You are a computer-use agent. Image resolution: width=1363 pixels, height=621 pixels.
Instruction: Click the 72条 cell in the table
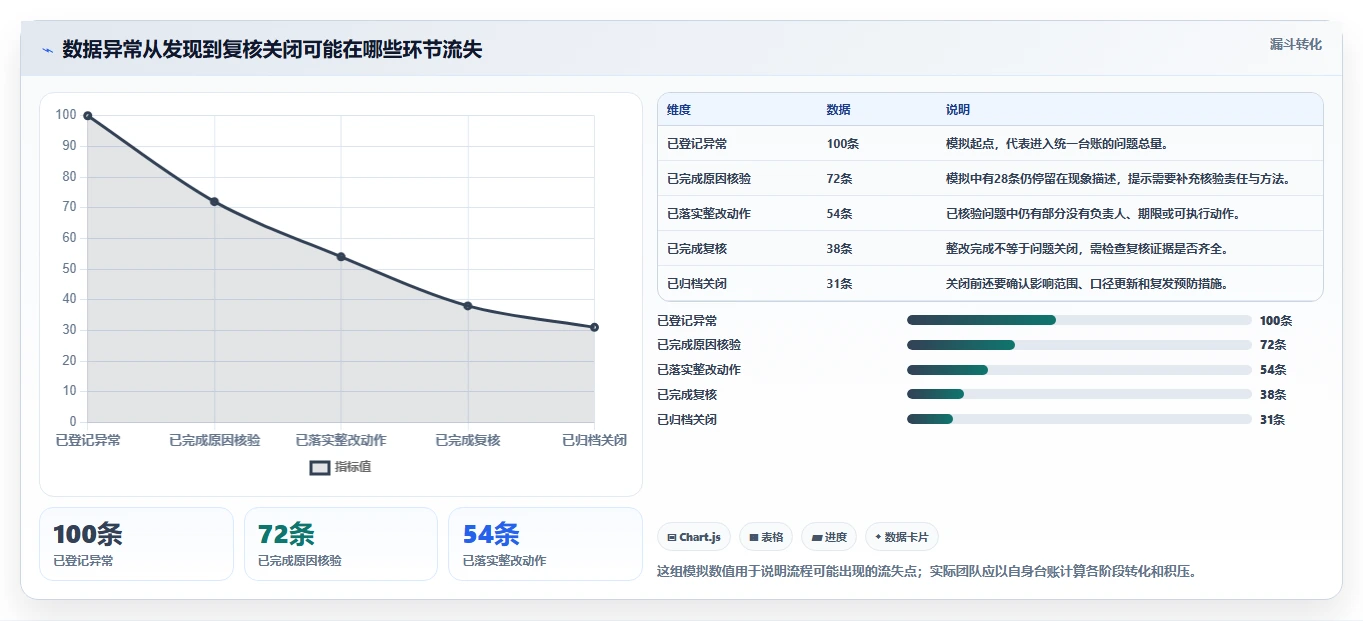(840, 179)
